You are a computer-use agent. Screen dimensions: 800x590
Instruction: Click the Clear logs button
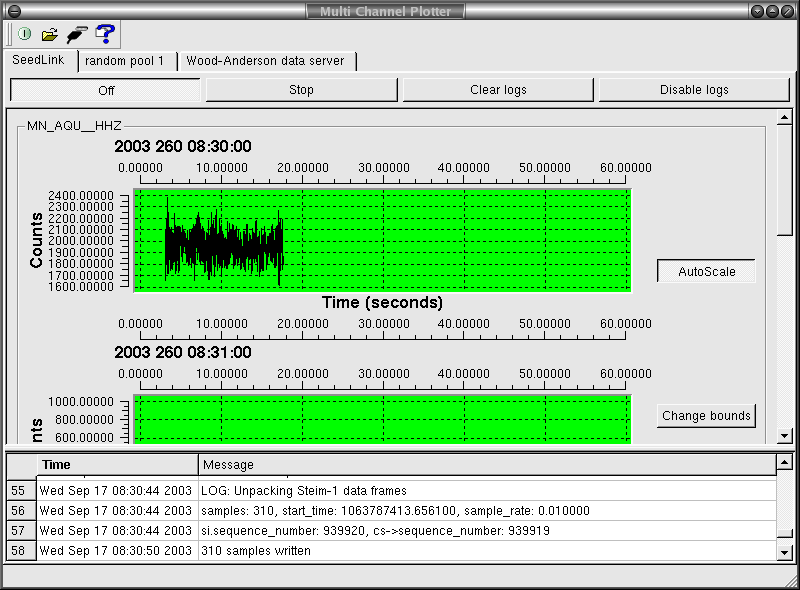(498, 90)
